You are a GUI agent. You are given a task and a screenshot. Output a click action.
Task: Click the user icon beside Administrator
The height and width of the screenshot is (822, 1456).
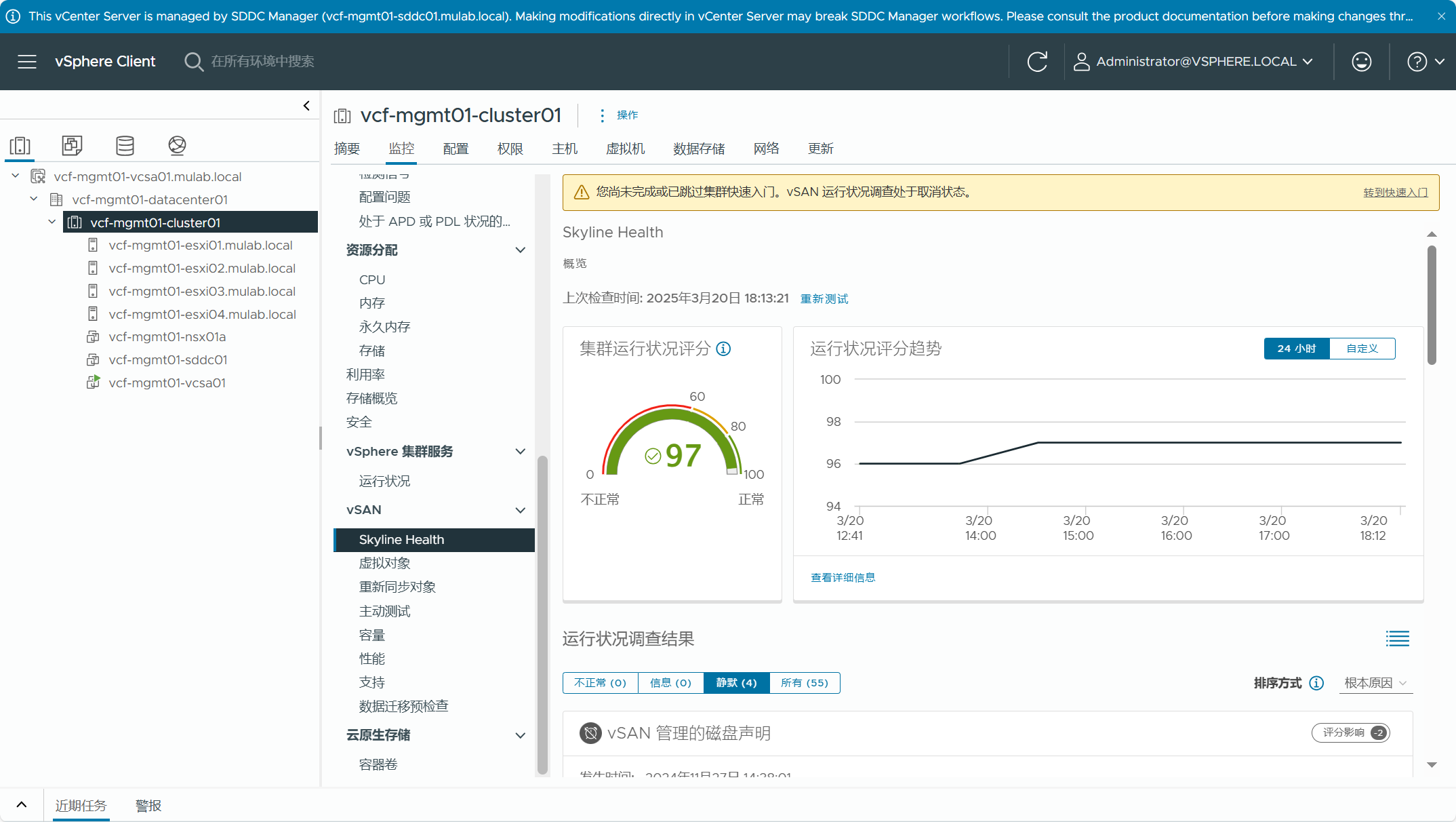(x=1081, y=62)
